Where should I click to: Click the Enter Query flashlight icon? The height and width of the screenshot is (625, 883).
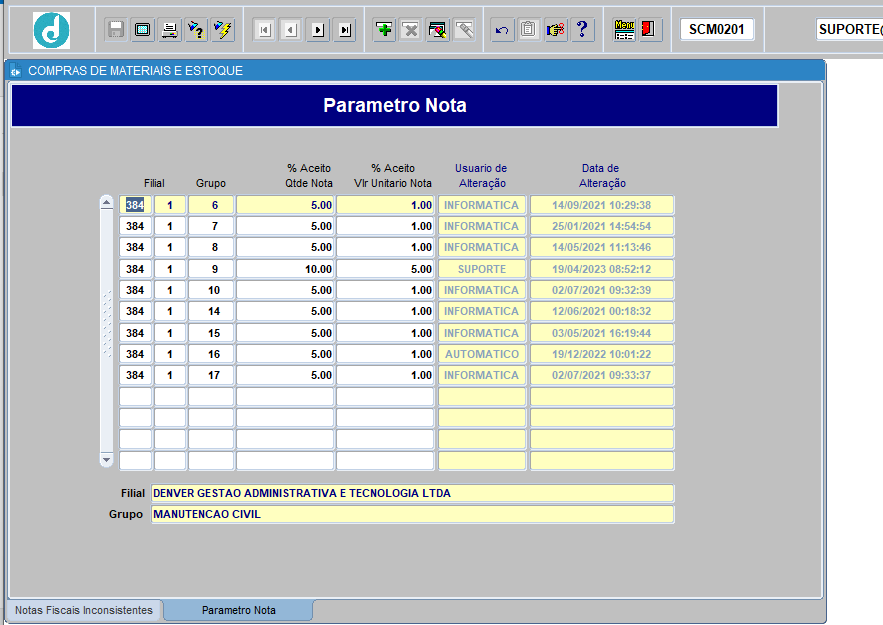[197, 29]
